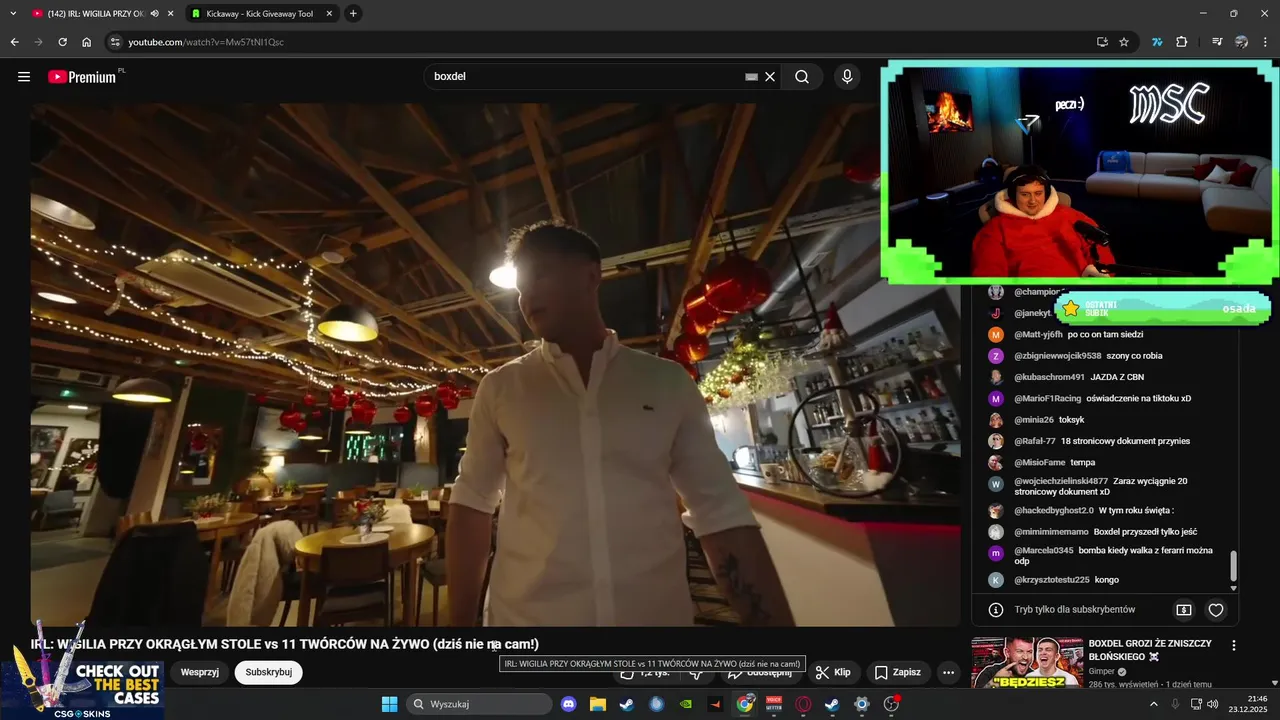Install app icon in address bar
Image resolution: width=1280 pixels, height=720 pixels.
[1102, 42]
